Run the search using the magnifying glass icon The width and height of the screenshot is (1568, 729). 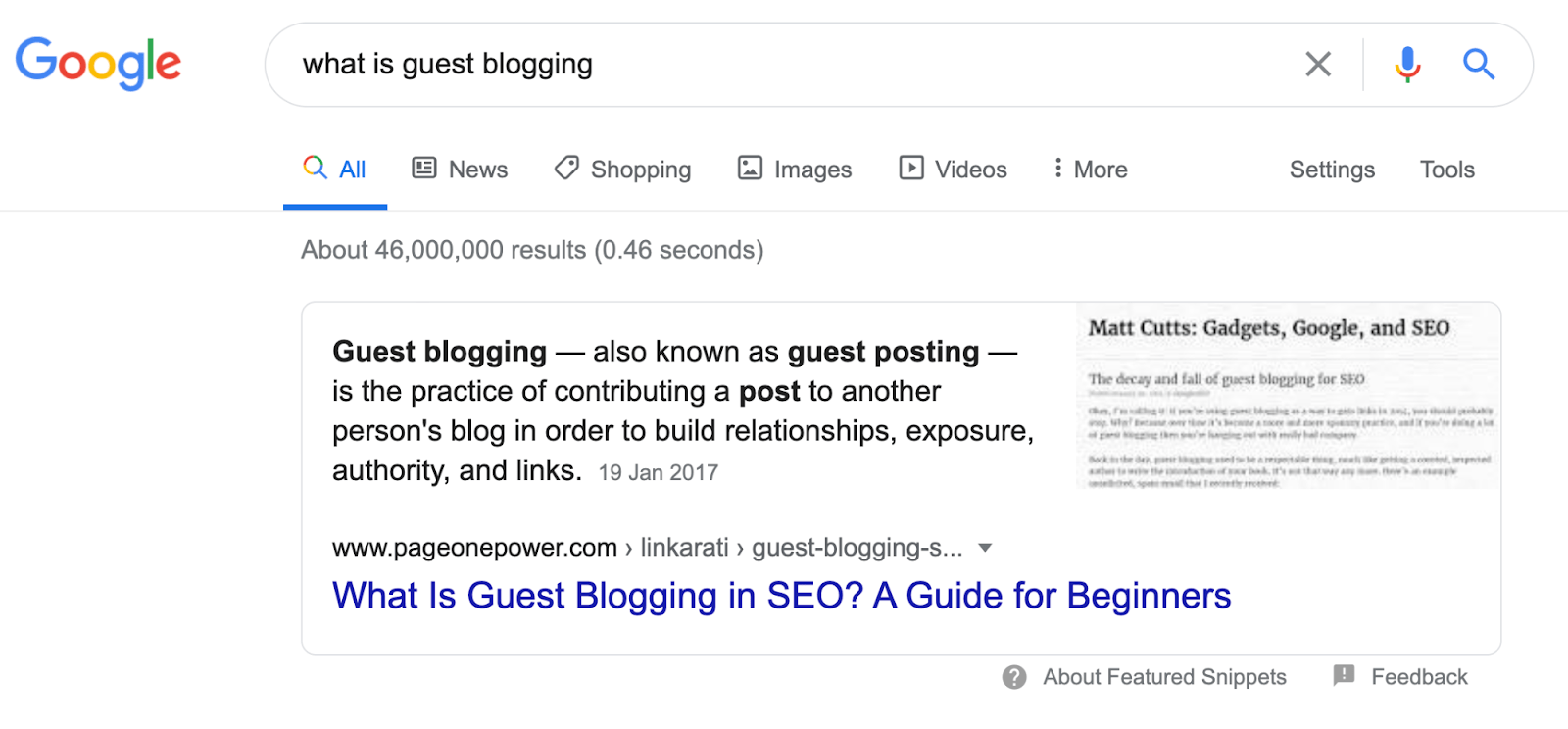point(1480,64)
